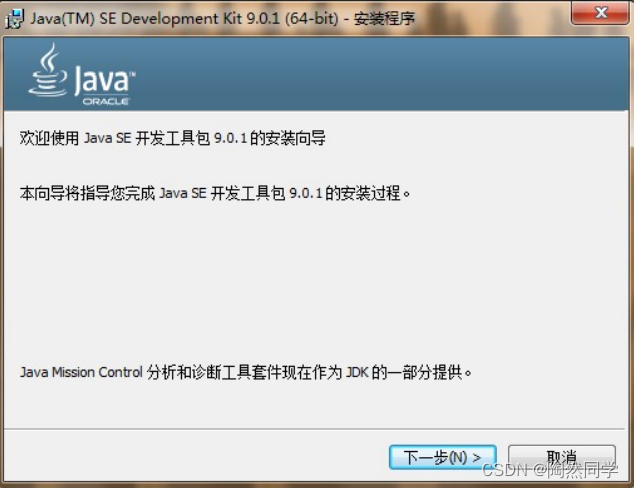Click the Java Mission Control phrase
Image resolution: width=634 pixels, height=488 pixels.
81,372
